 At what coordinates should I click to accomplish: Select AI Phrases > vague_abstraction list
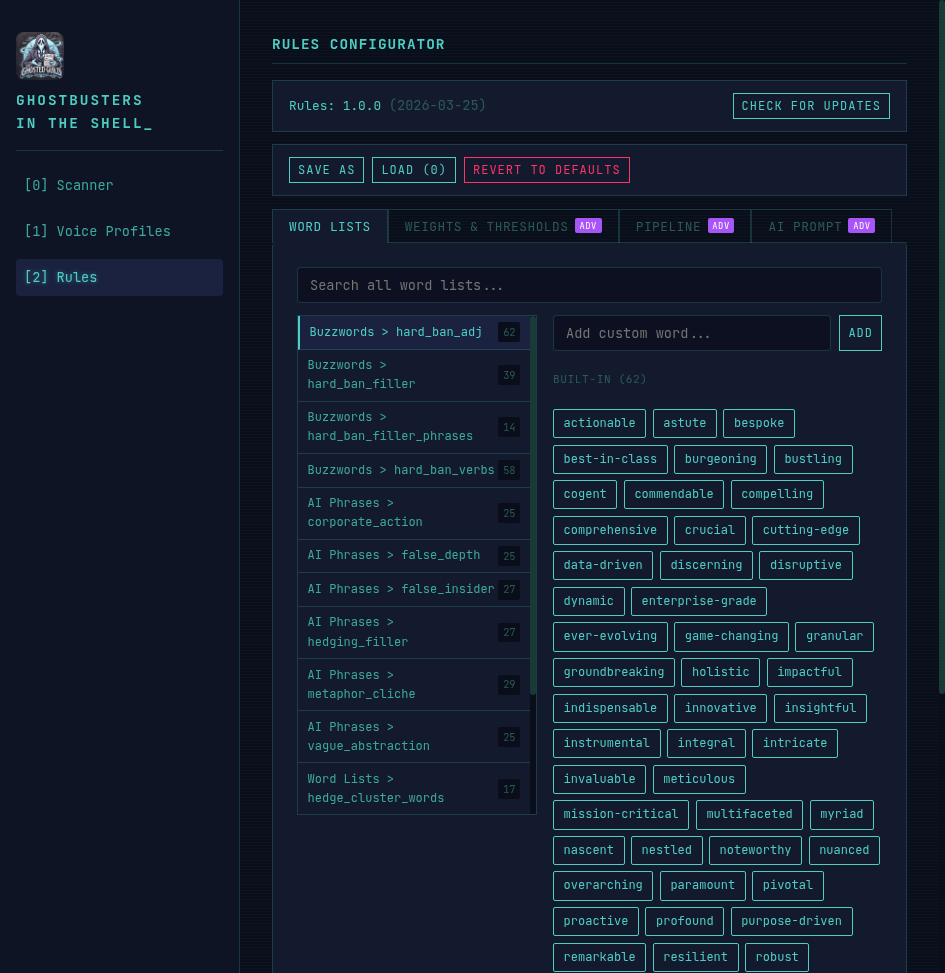tap(414, 737)
